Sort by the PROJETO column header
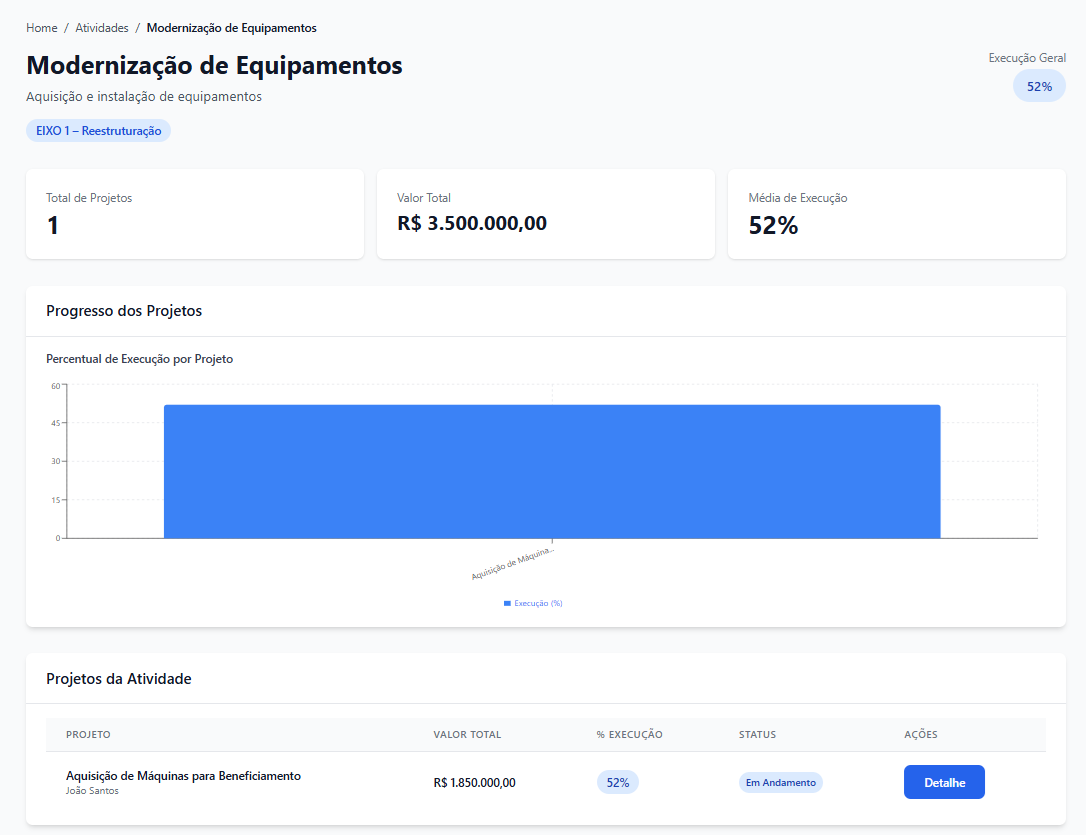The image size is (1086, 835). pos(88,734)
